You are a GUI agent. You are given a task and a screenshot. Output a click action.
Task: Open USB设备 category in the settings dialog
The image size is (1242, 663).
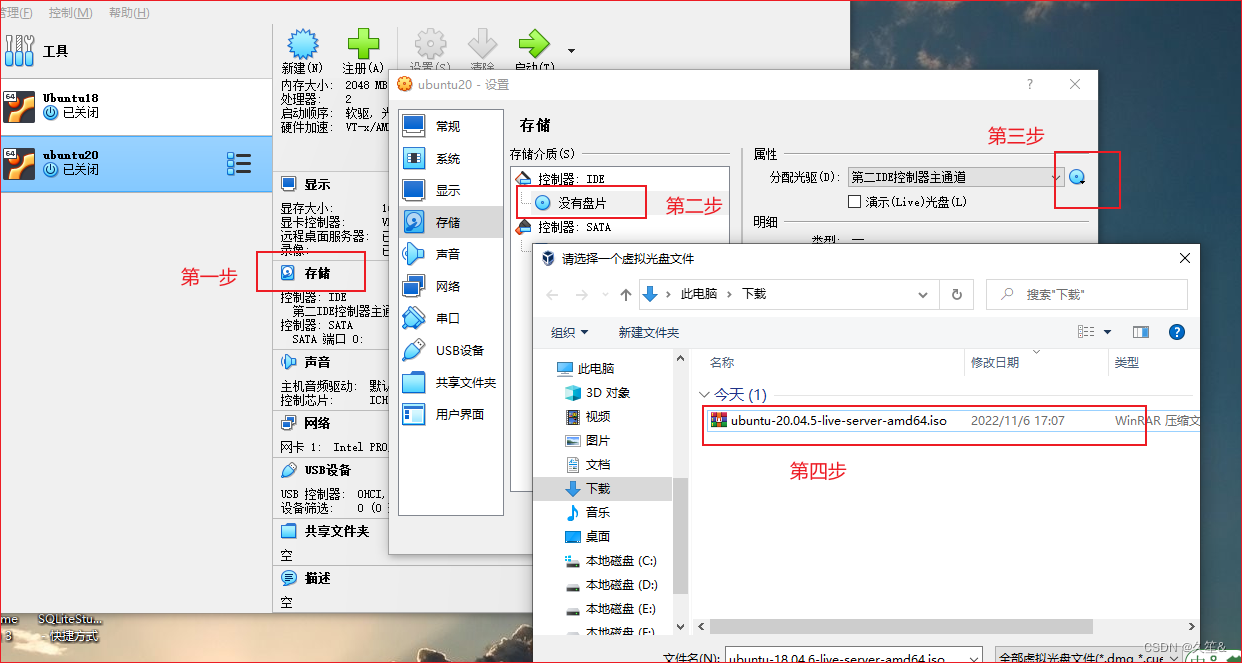[450, 350]
